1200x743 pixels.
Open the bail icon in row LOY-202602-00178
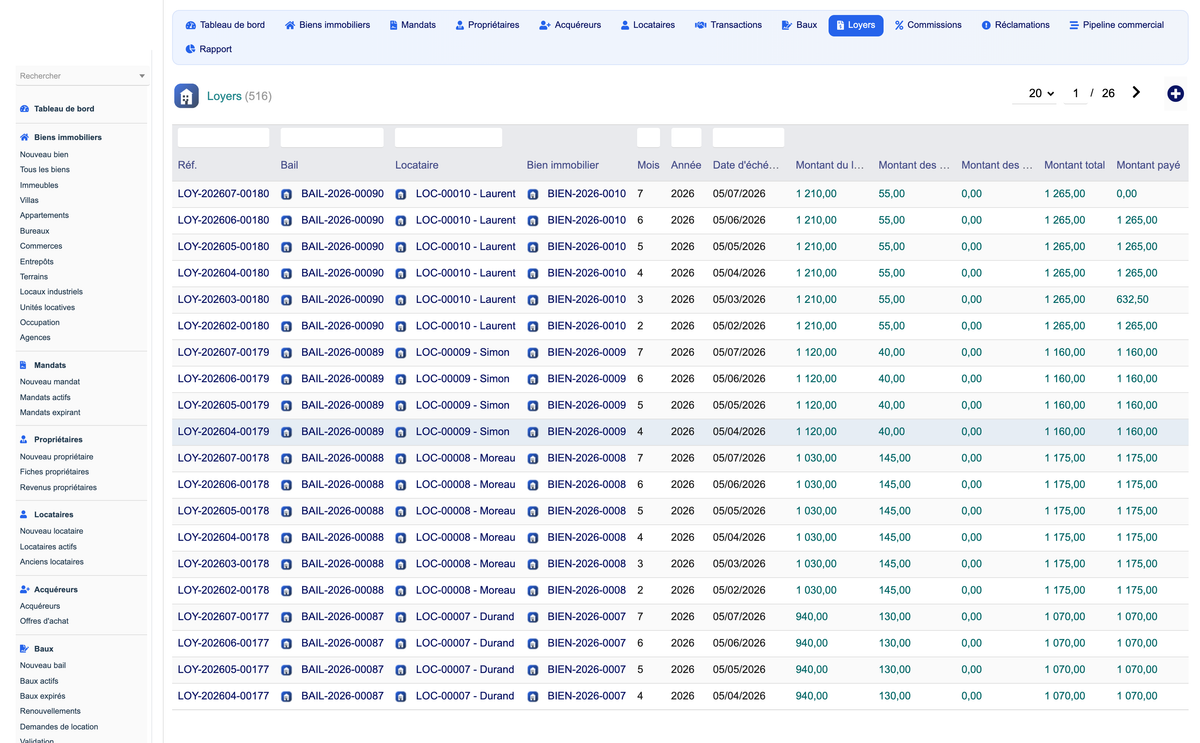pyautogui.click(x=287, y=591)
